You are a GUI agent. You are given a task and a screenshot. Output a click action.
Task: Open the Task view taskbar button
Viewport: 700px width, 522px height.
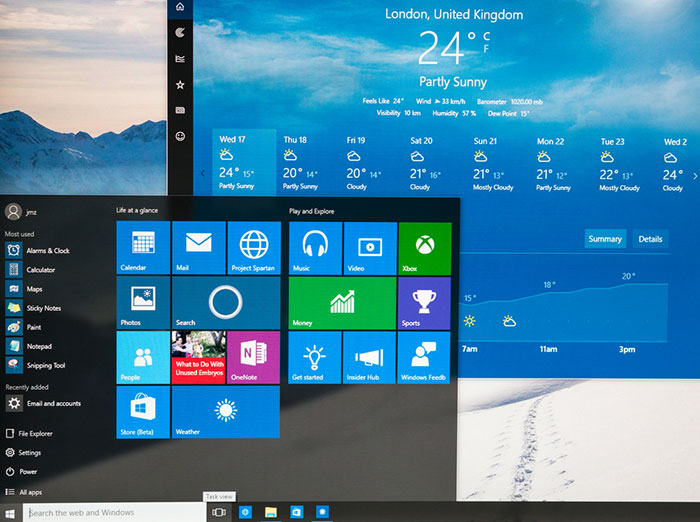click(x=218, y=512)
